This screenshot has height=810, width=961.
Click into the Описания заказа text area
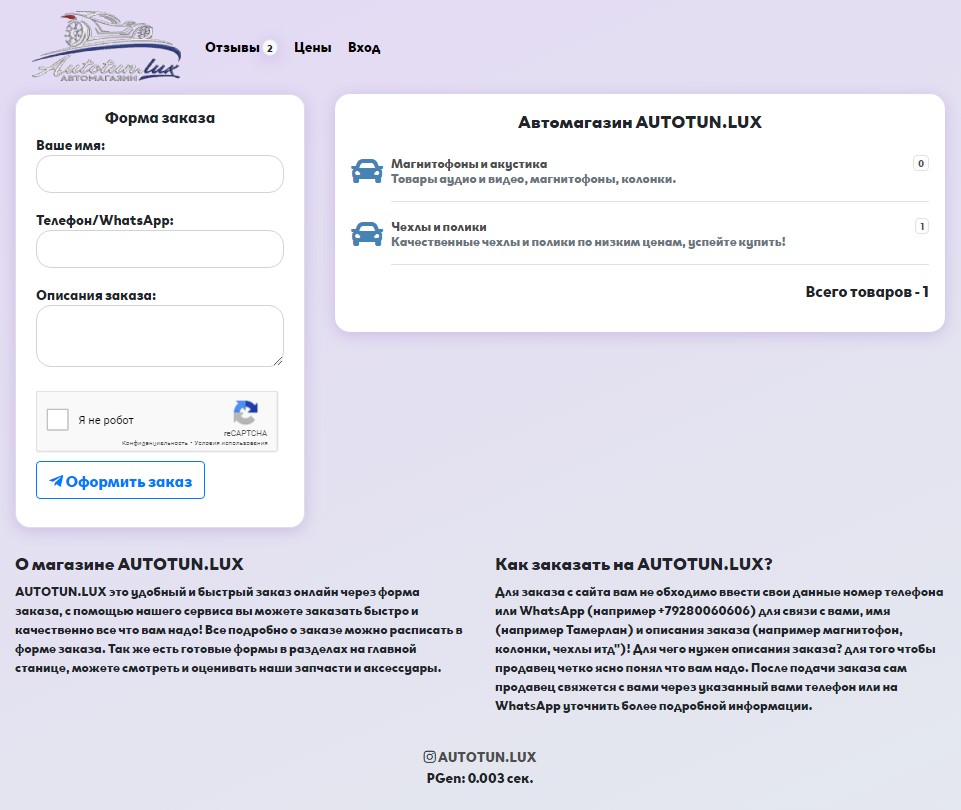(160, 335)
